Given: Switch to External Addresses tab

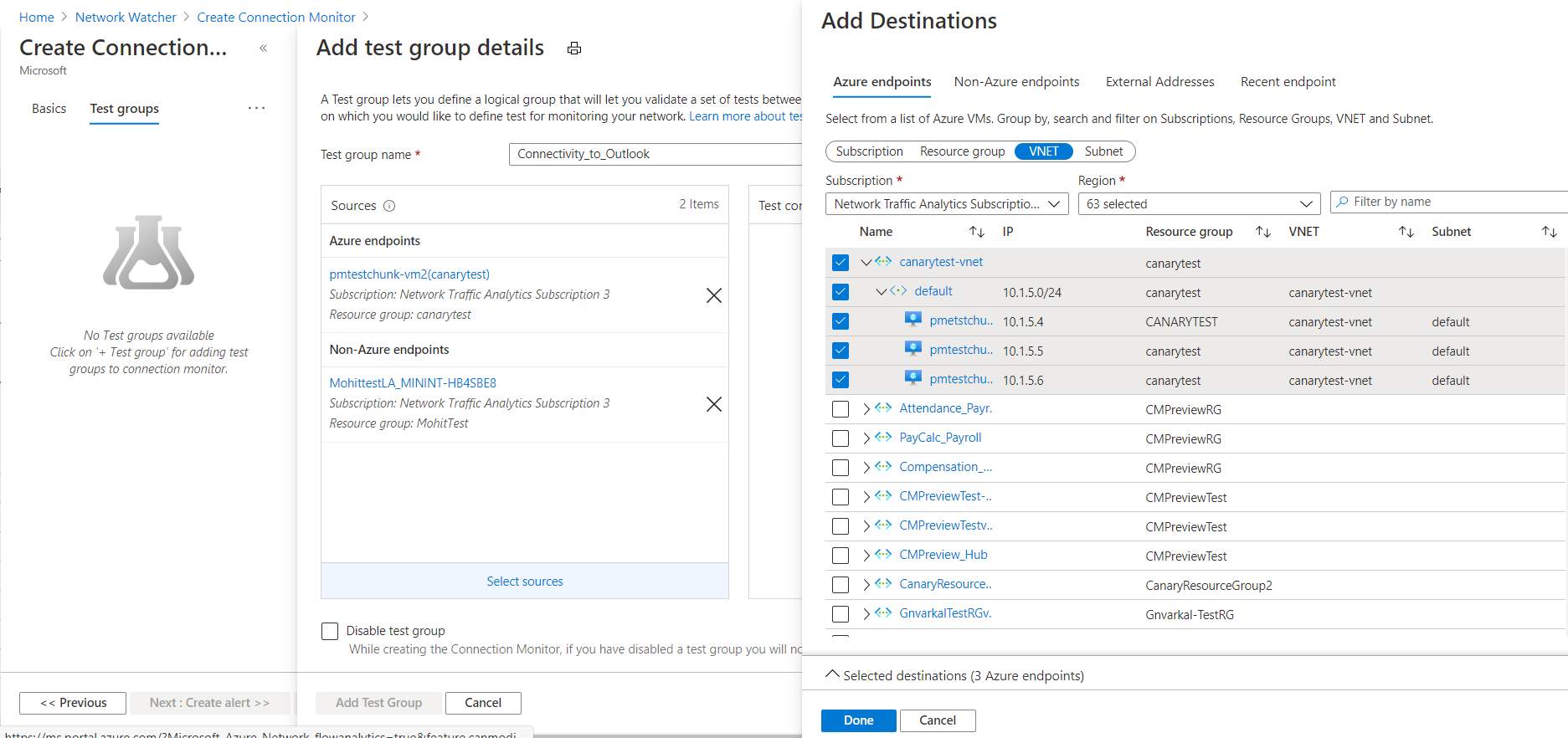Looking at the screenshot, I should 1159,82.
